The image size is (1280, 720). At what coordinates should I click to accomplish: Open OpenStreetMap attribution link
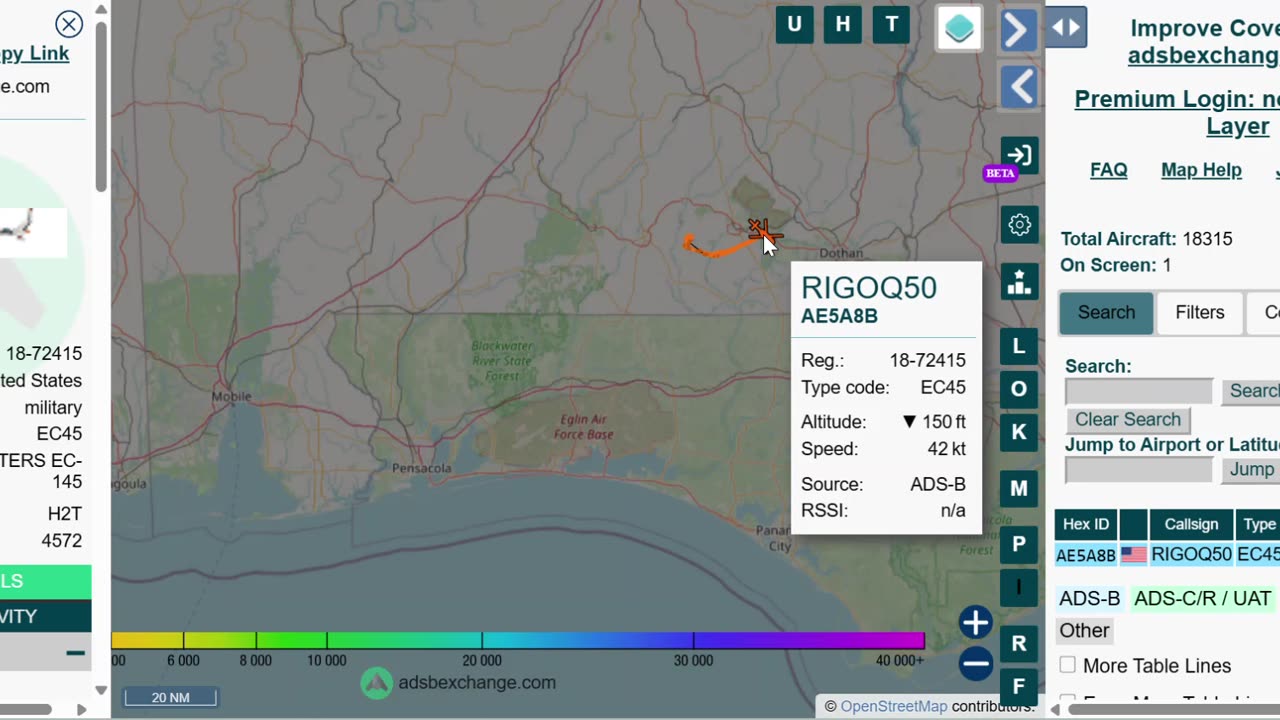point(894,706)
